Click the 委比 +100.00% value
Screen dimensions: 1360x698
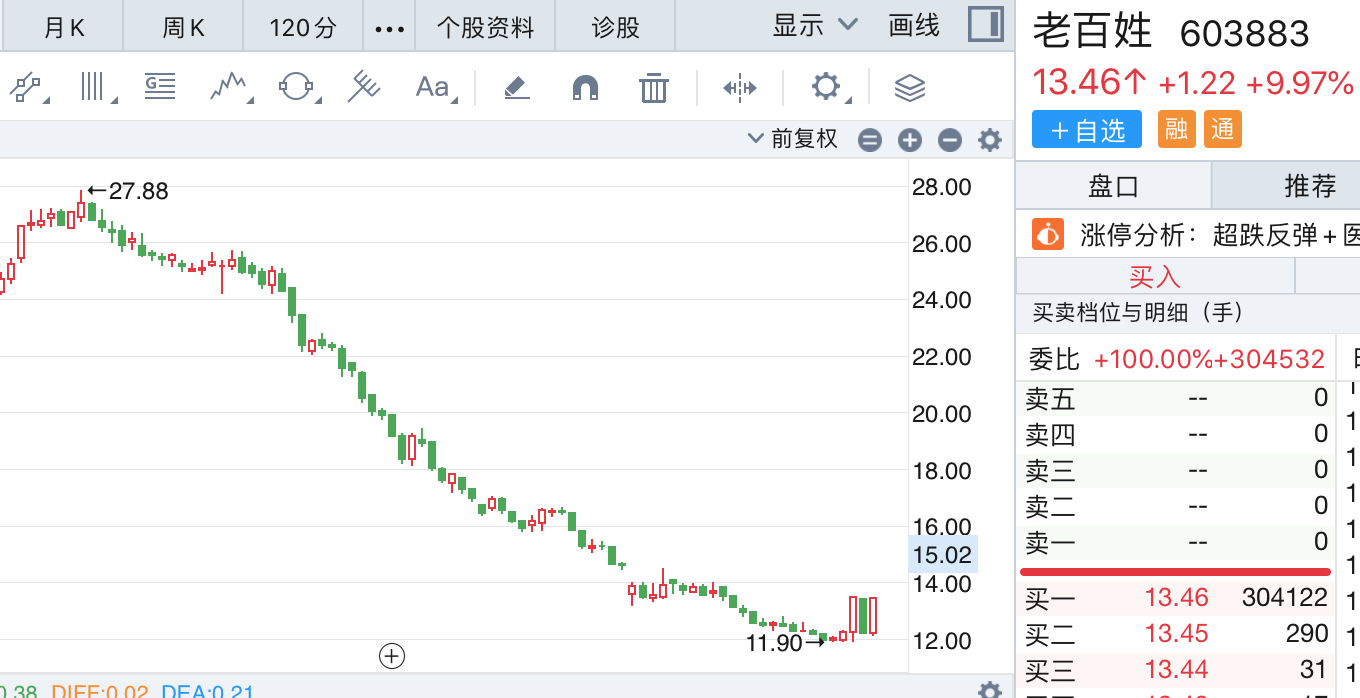[x=1153, y=358]
